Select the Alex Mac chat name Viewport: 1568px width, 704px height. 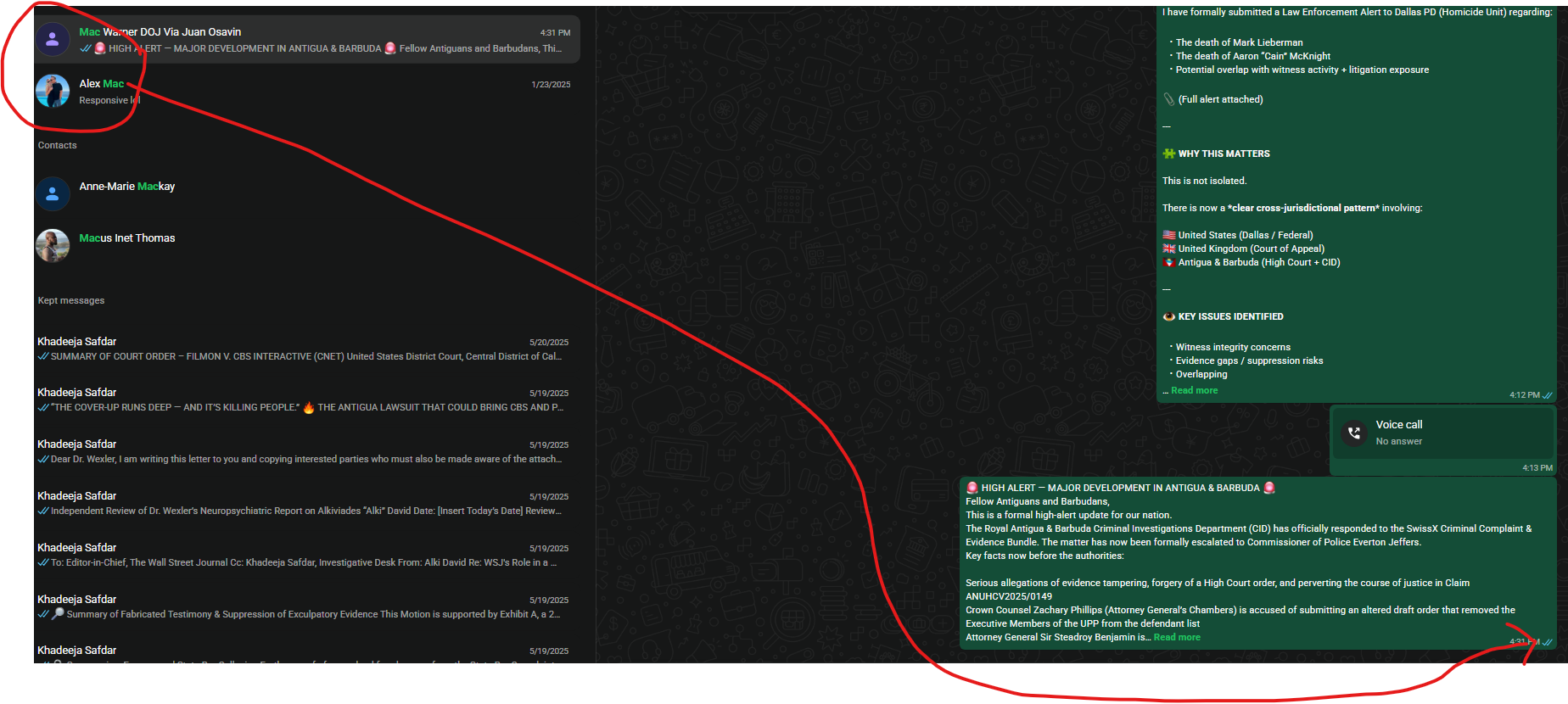point(102,83)
